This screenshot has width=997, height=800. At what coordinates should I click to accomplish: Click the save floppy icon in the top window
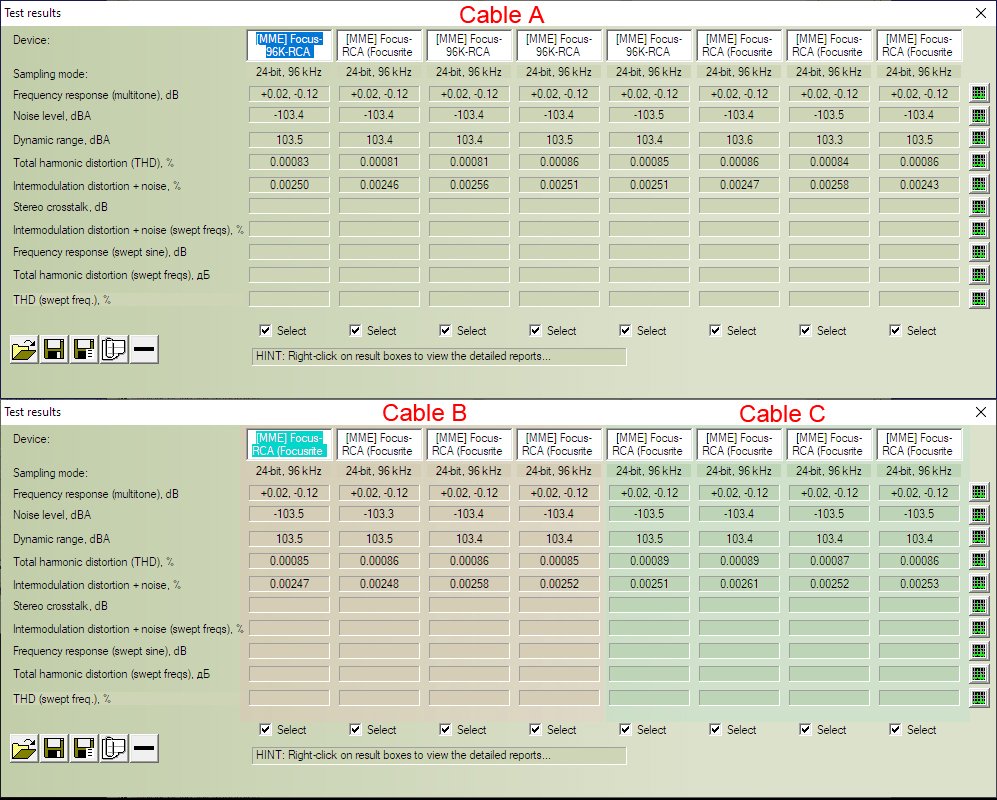(54, 350)
